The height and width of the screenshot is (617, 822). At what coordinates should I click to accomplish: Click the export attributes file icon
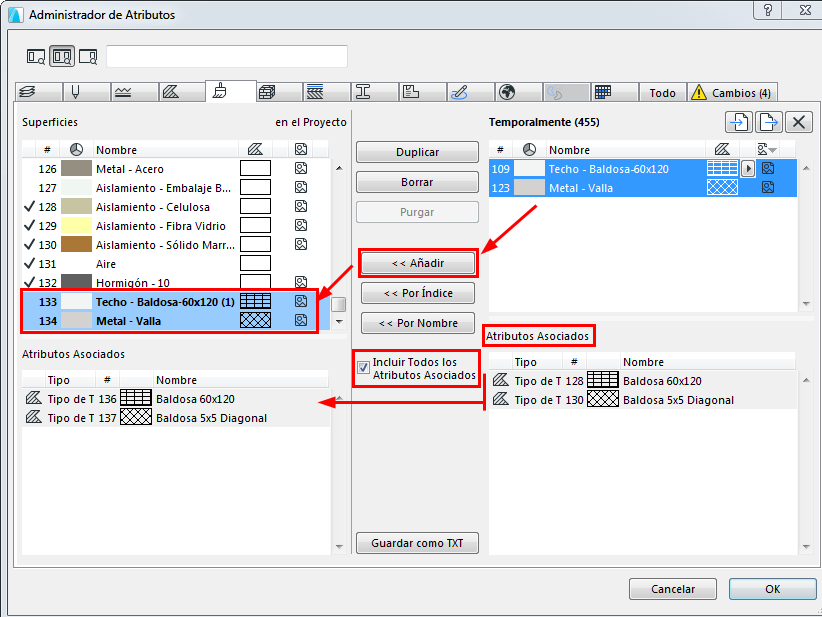tap(769, 122)
